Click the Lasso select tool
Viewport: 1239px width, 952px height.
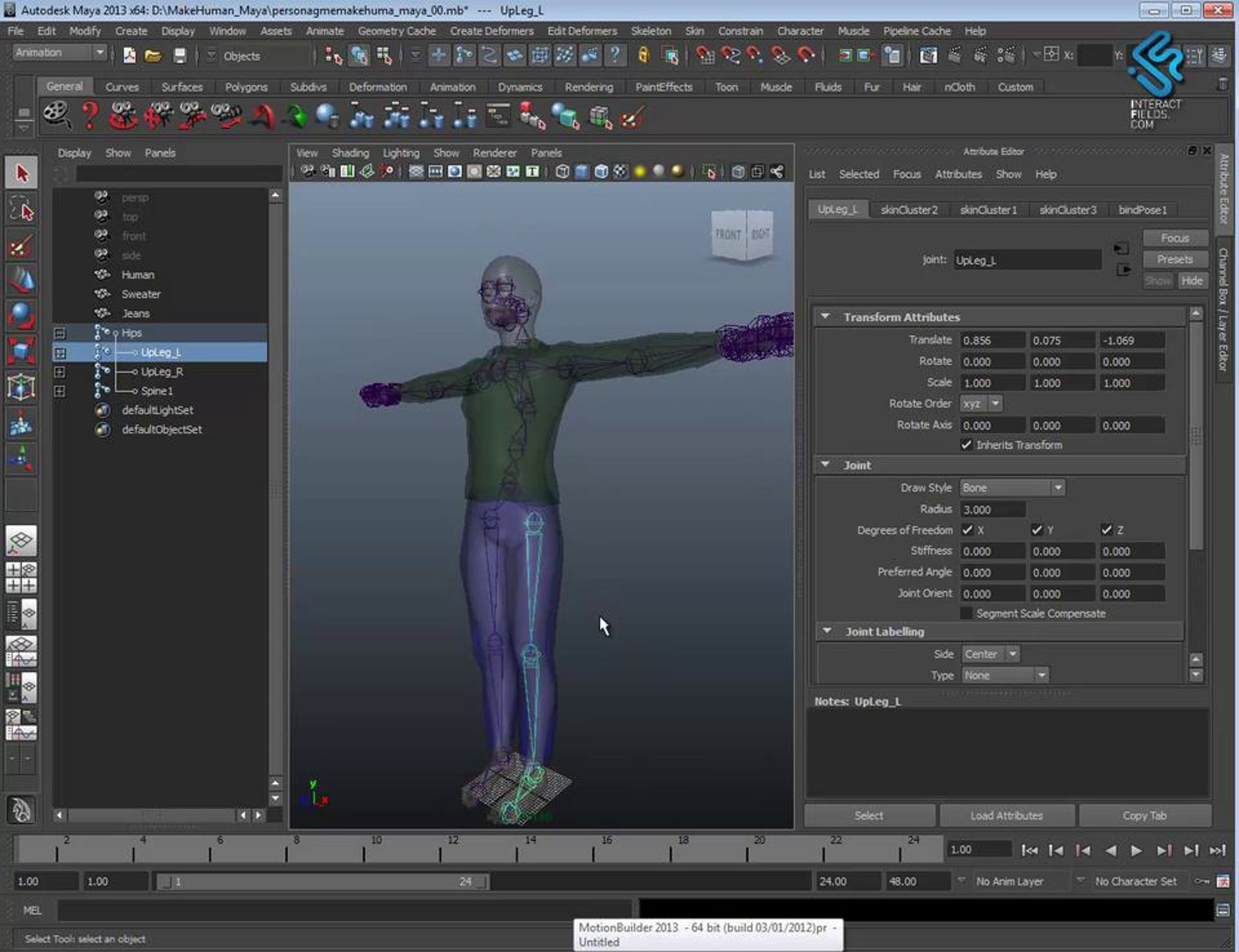[x=22, y=209]
